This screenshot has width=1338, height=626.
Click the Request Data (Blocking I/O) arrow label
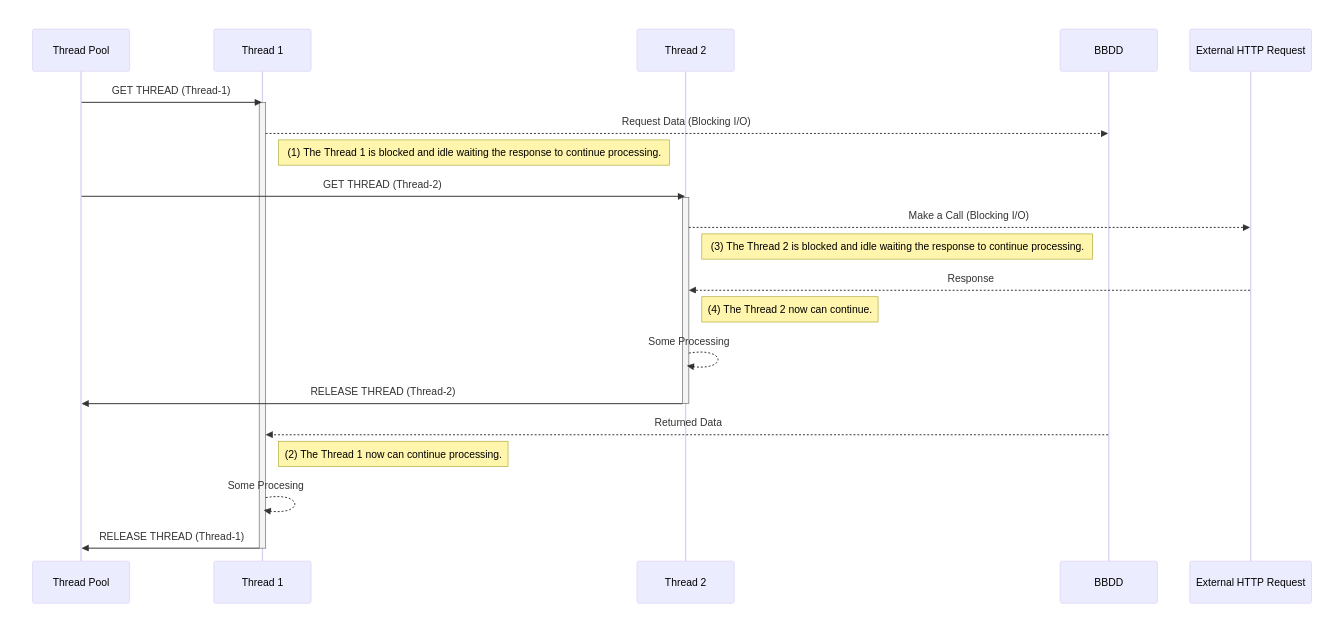point(686,121)
